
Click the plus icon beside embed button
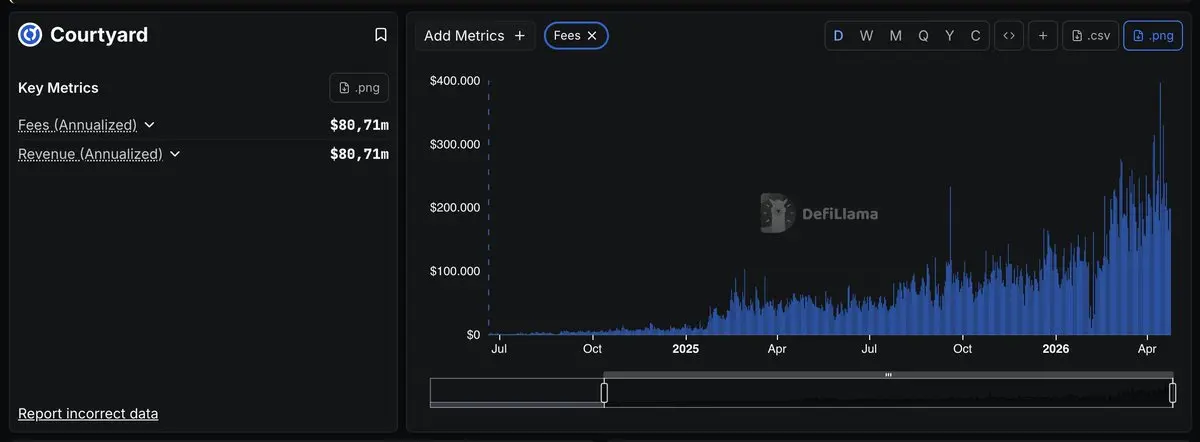[x=1043, y=36]
